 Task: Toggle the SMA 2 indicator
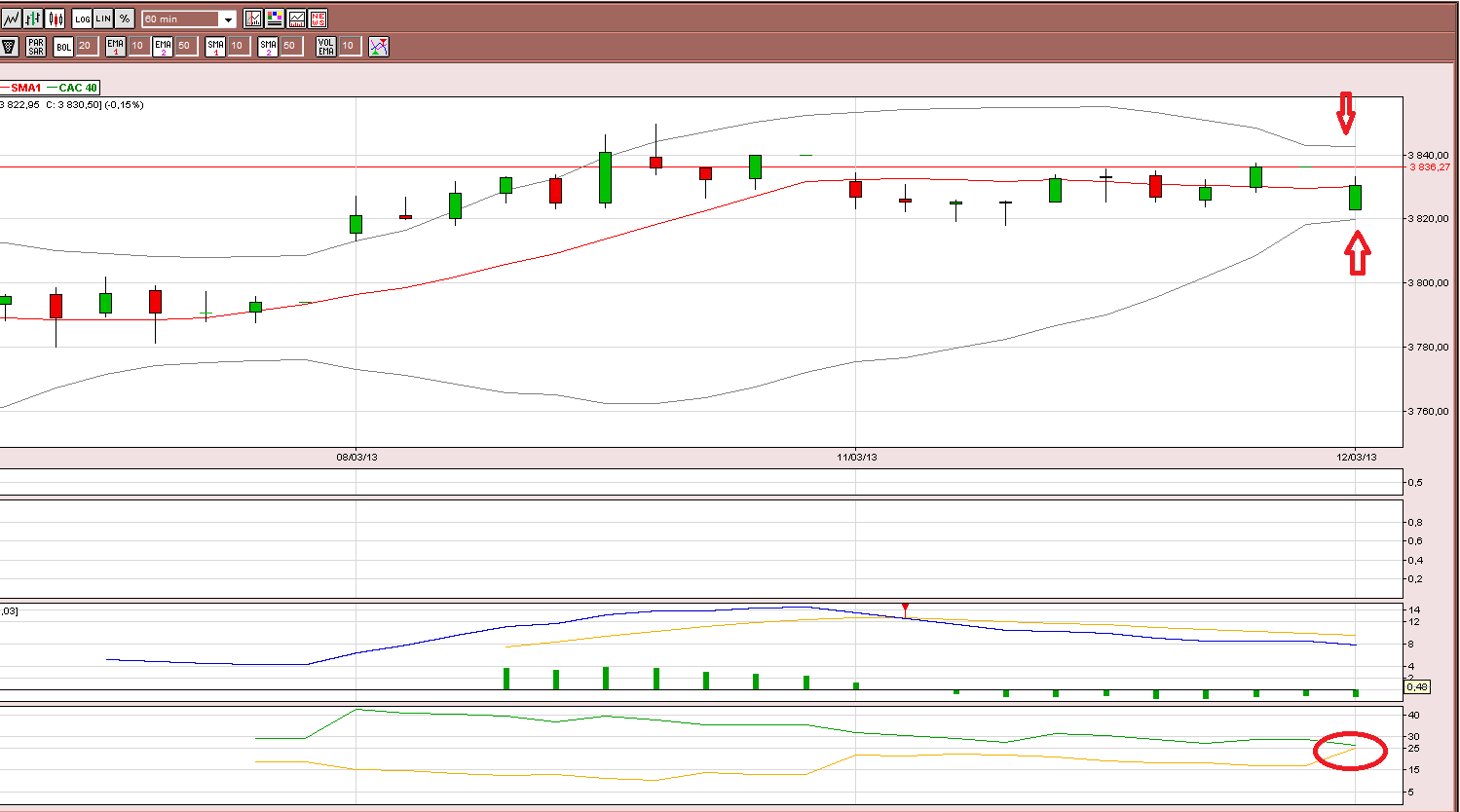coord(268,46)
